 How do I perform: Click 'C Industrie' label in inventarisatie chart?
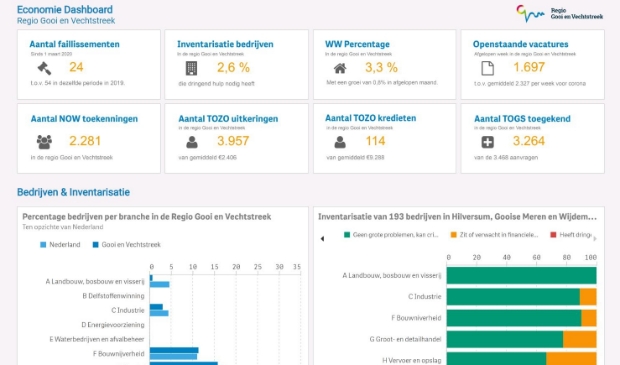pos(424,297)
